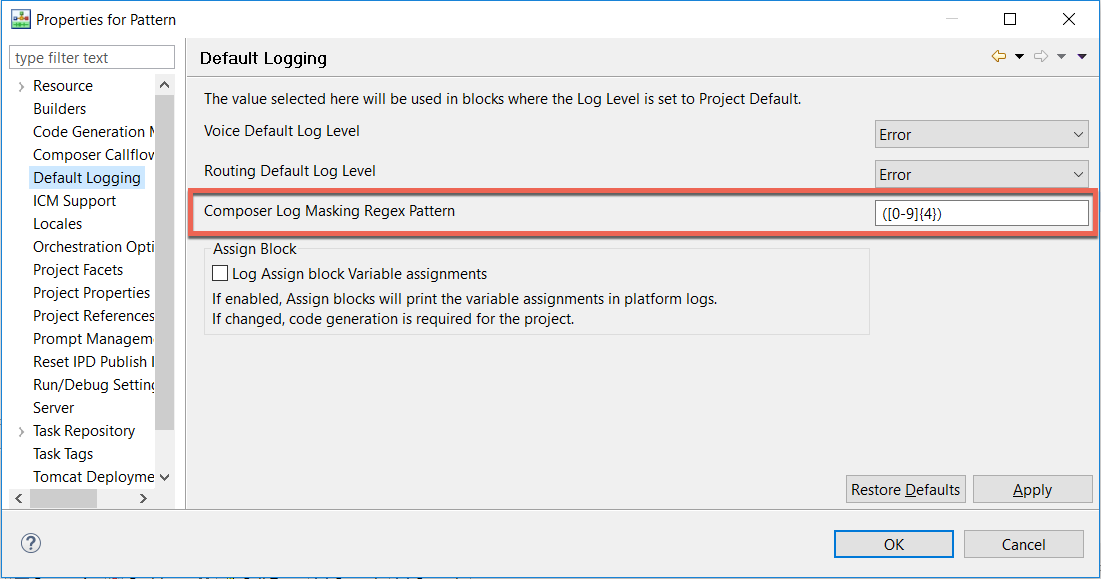Open the view menu triangle icon
1101x579 pixels.
coord(1082,57)
